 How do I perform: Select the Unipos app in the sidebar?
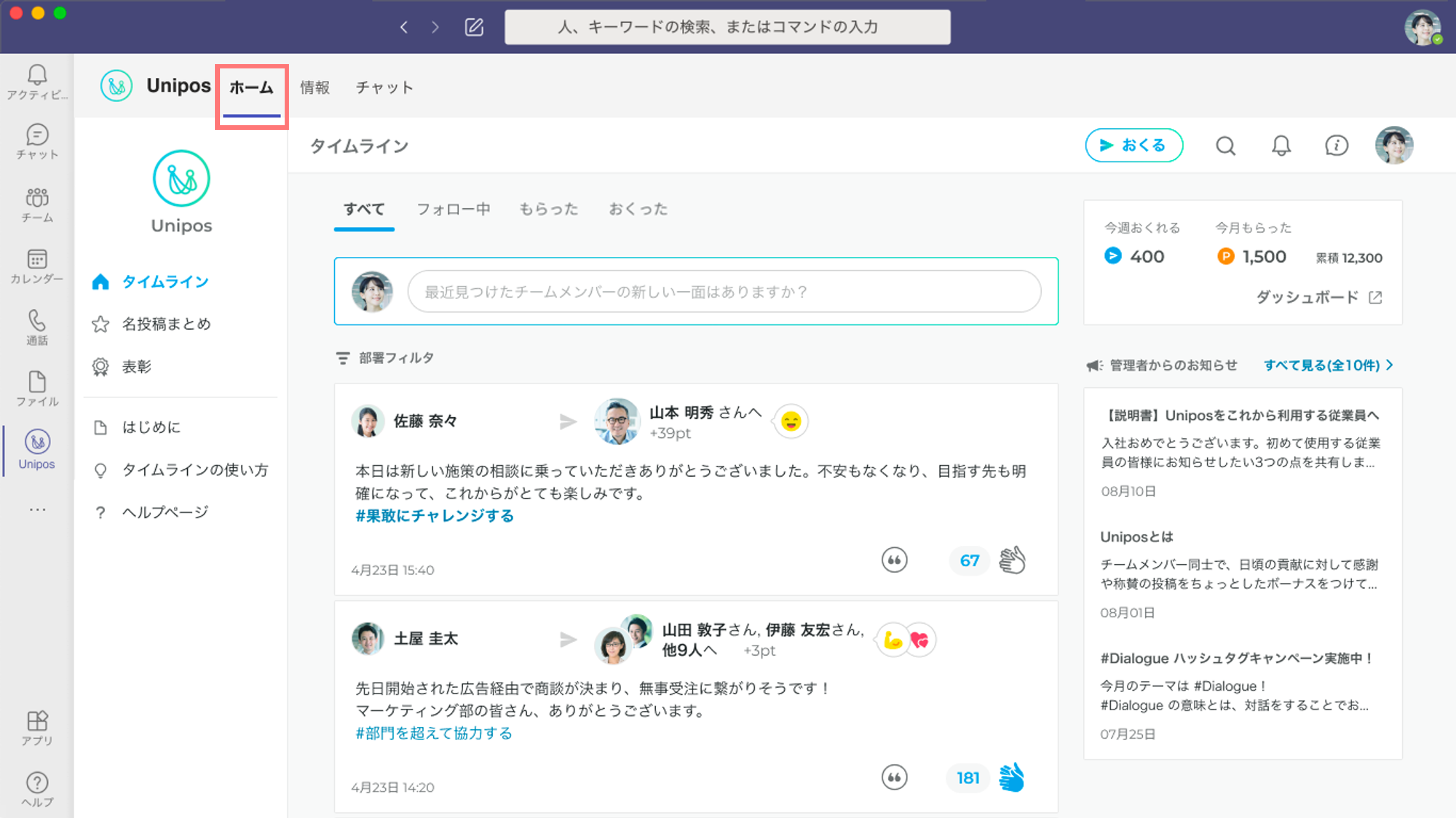tap(37, 450)
